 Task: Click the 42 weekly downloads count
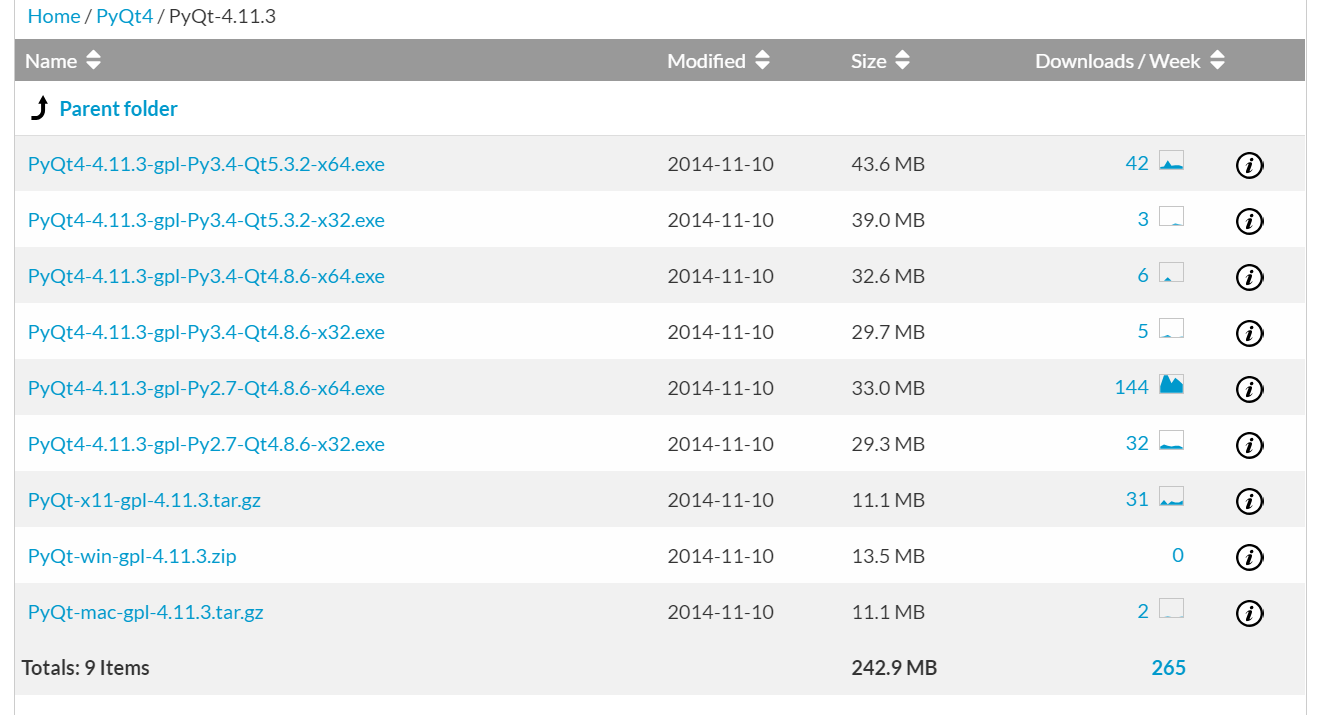coord(1137,163)
